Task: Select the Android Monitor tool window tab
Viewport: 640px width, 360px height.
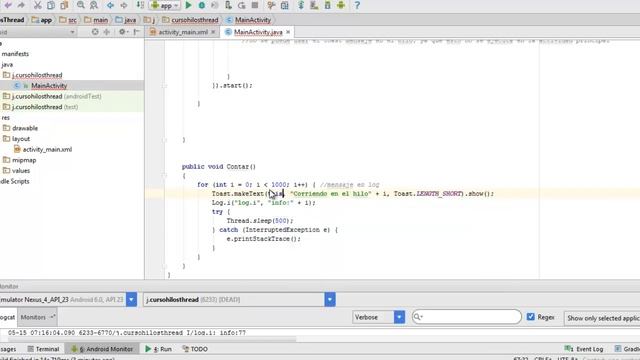Action: [x=102, y=349]
